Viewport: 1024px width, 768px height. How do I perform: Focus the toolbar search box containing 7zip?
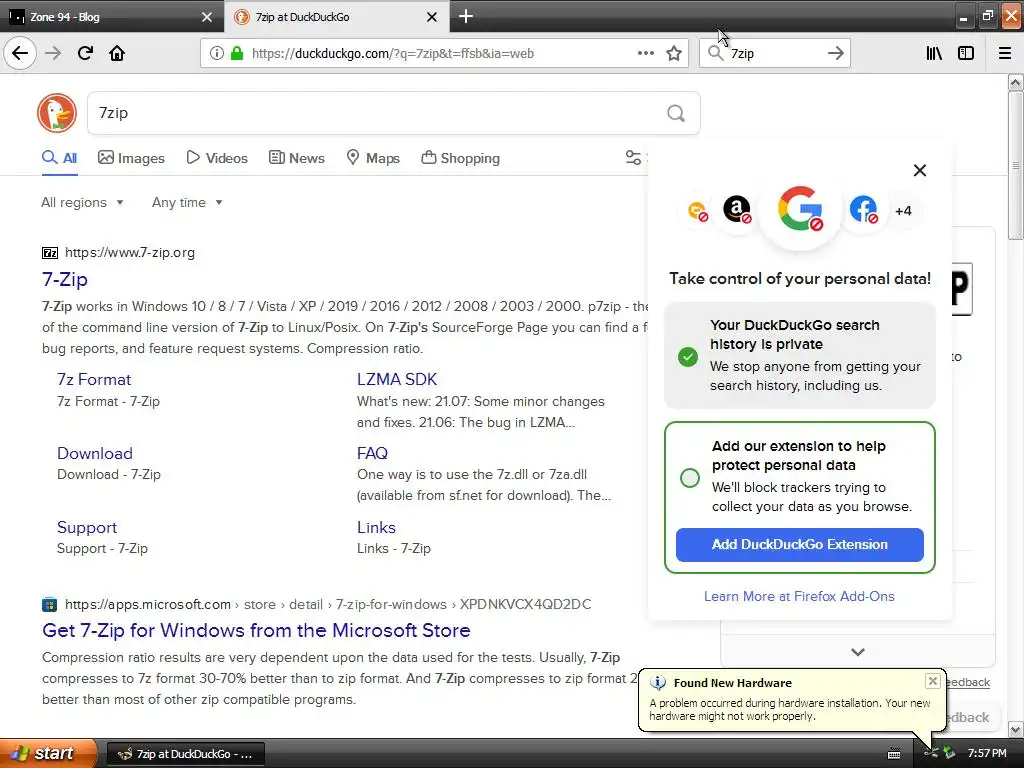click(774, 53)
